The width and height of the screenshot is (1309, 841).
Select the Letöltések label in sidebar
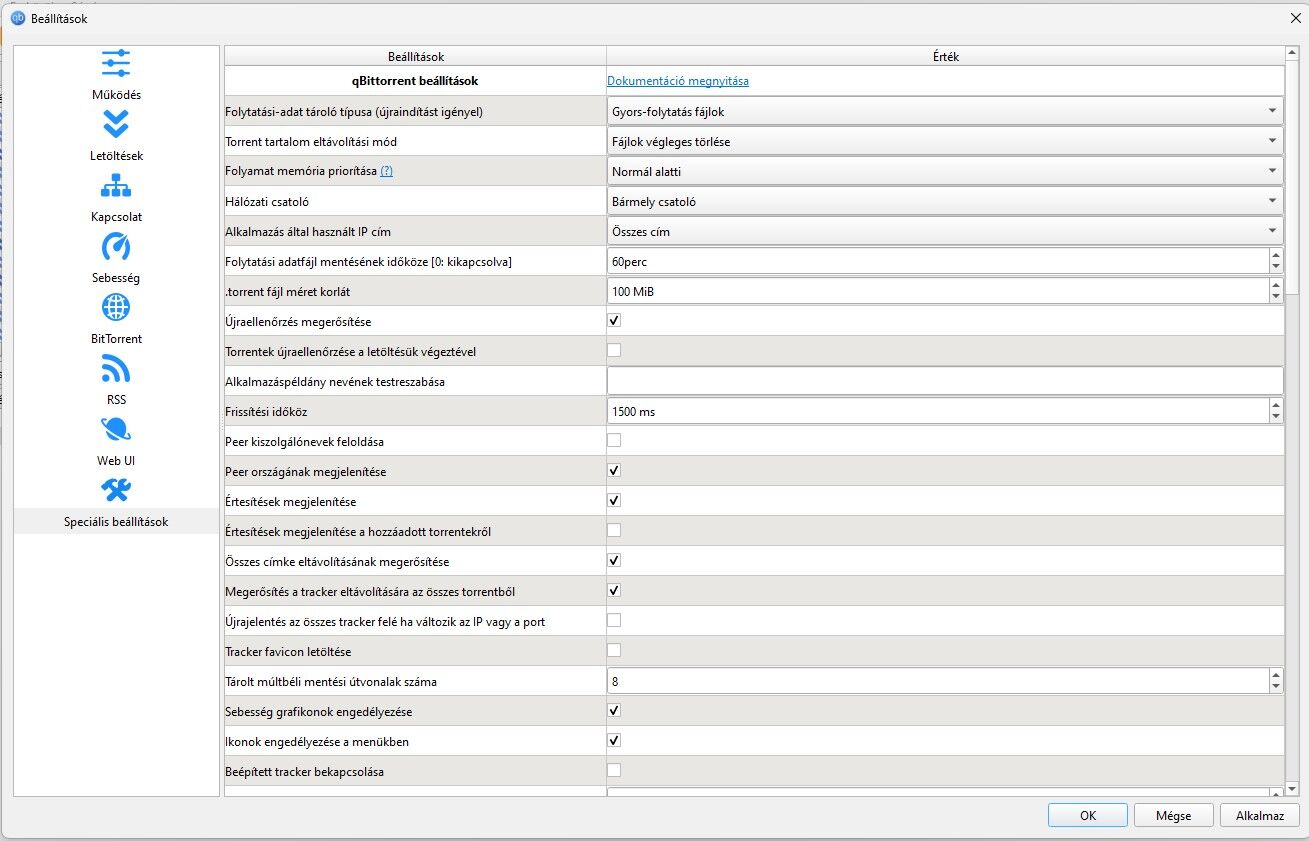[116, 156]
